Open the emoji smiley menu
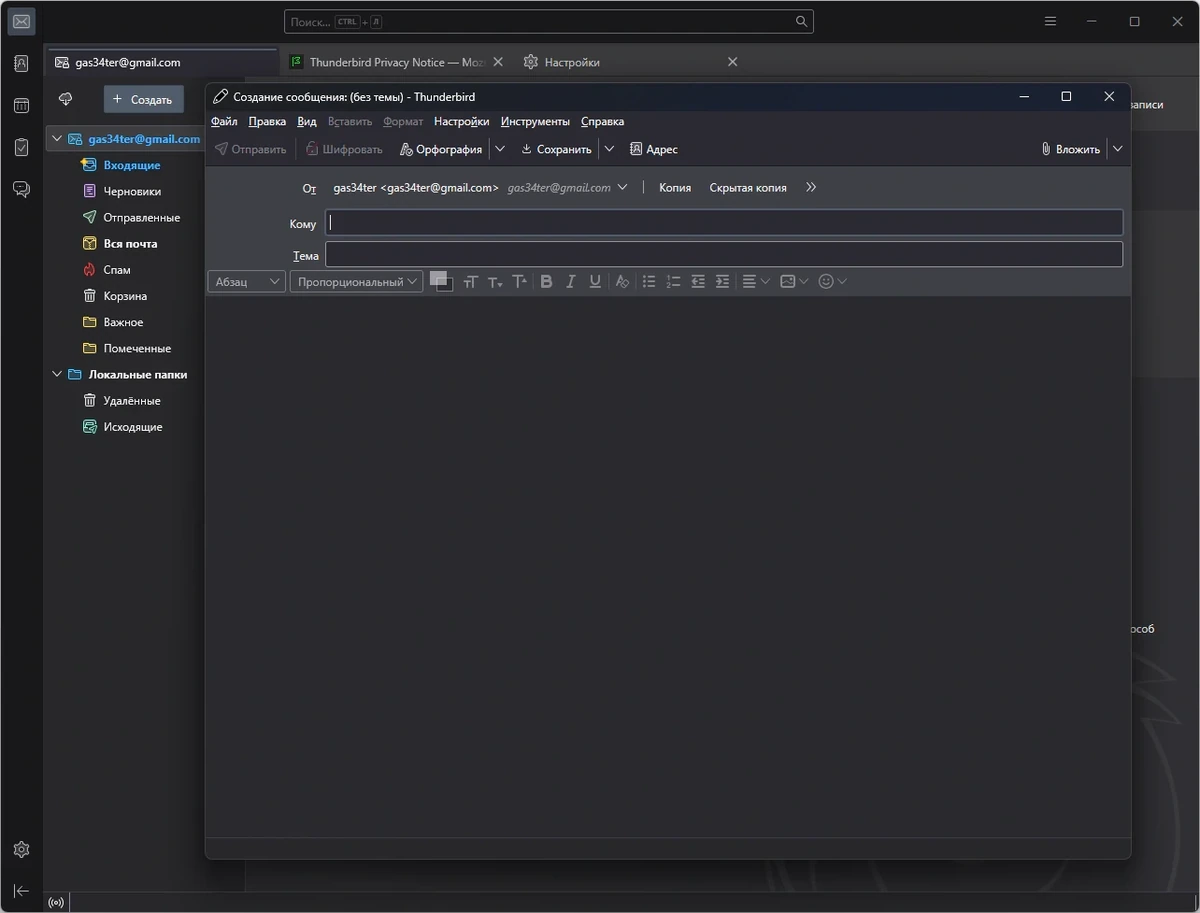 [x=832, y=282]
